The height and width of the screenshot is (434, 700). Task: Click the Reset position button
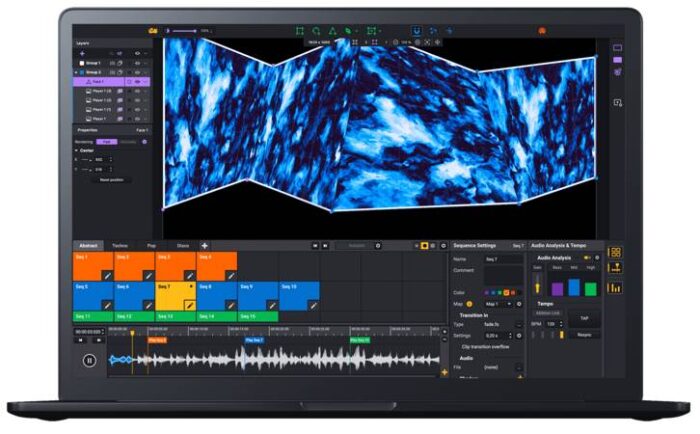[x=111, y=180]
